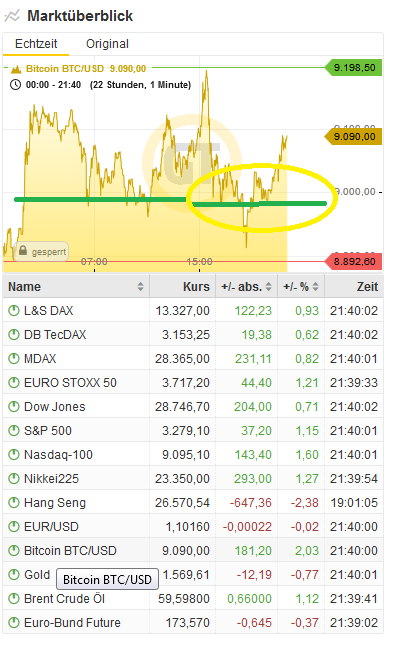Click the green power icon beside L&S DAX
This screenshot has width=395, height=655.
[x=14, y=310]
